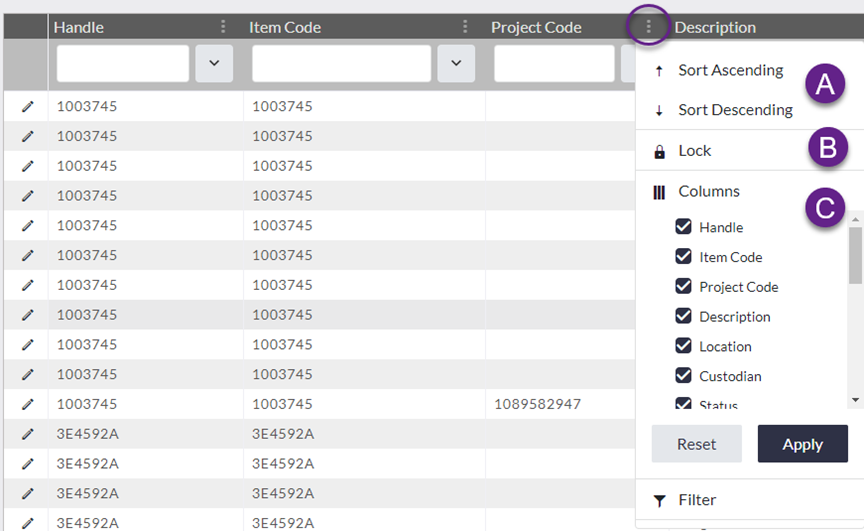Focus the Handle filter text box
This screenshot has width=864, height=531.
pyautogui.click(x=123, y=63)
